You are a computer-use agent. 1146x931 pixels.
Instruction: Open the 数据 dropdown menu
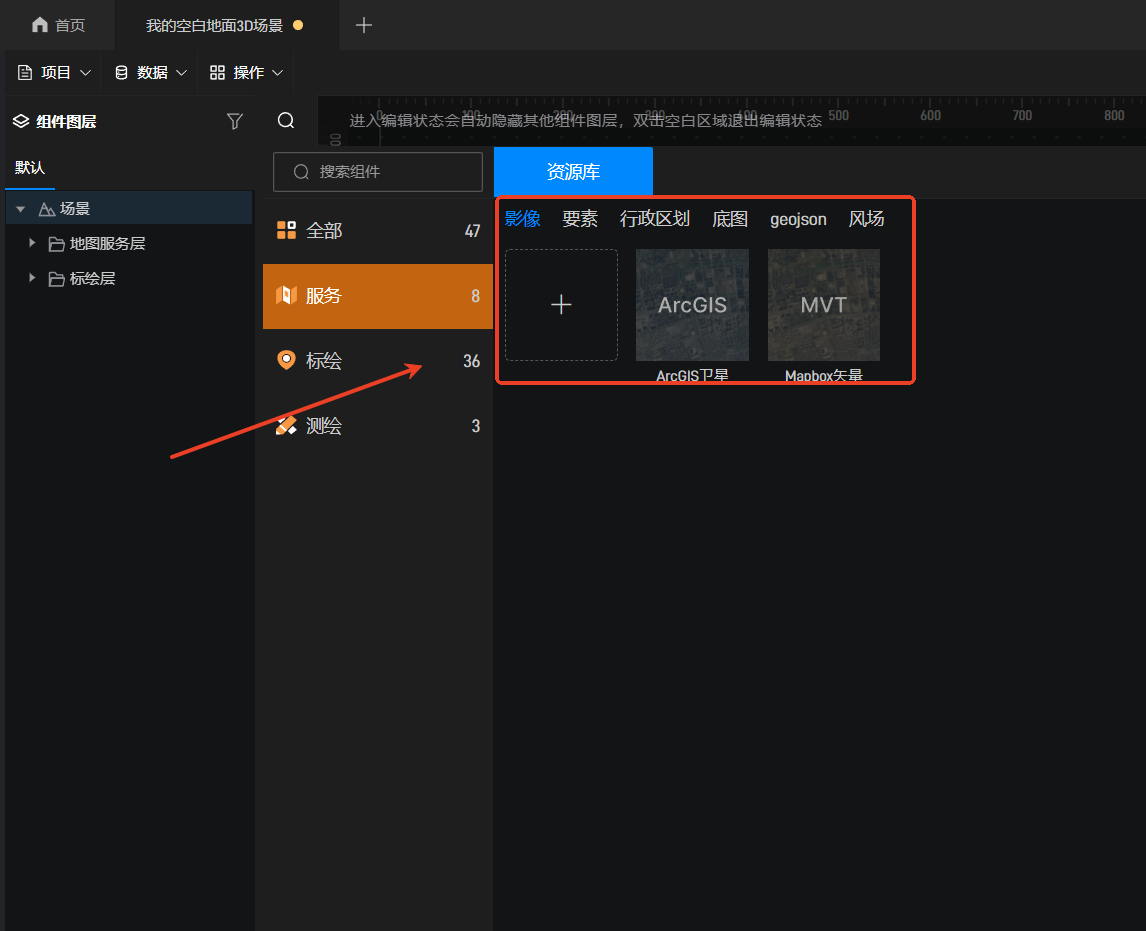tap(151, 73)
